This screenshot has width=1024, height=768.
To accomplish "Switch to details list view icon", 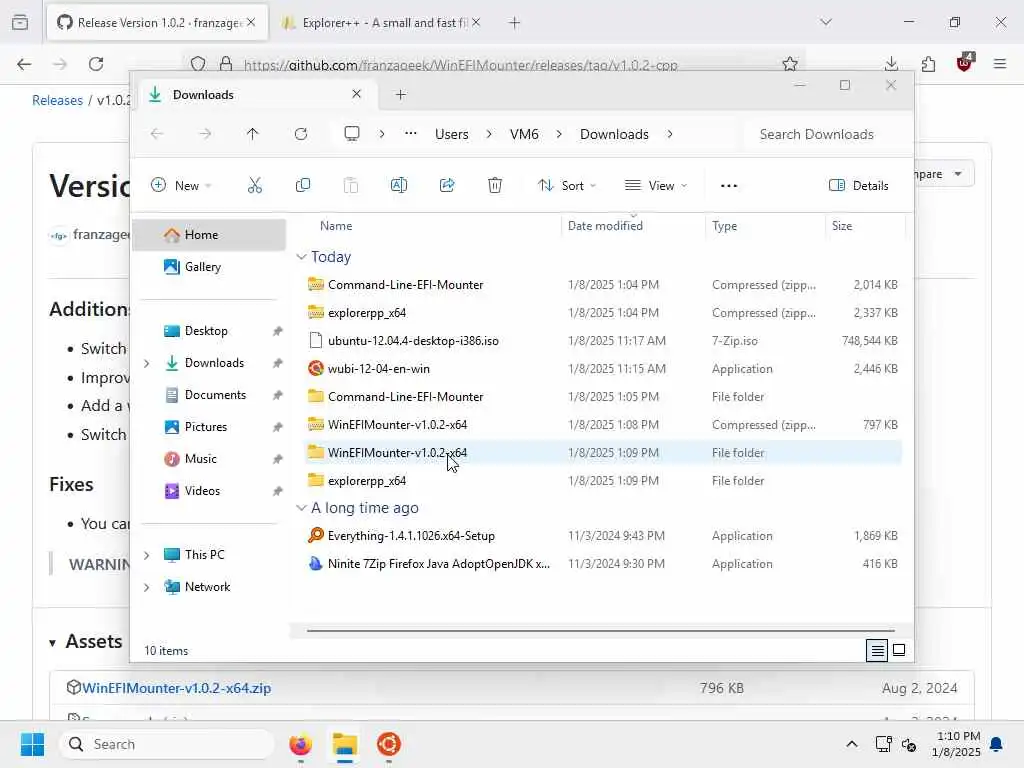I will [x=877, y=650].
